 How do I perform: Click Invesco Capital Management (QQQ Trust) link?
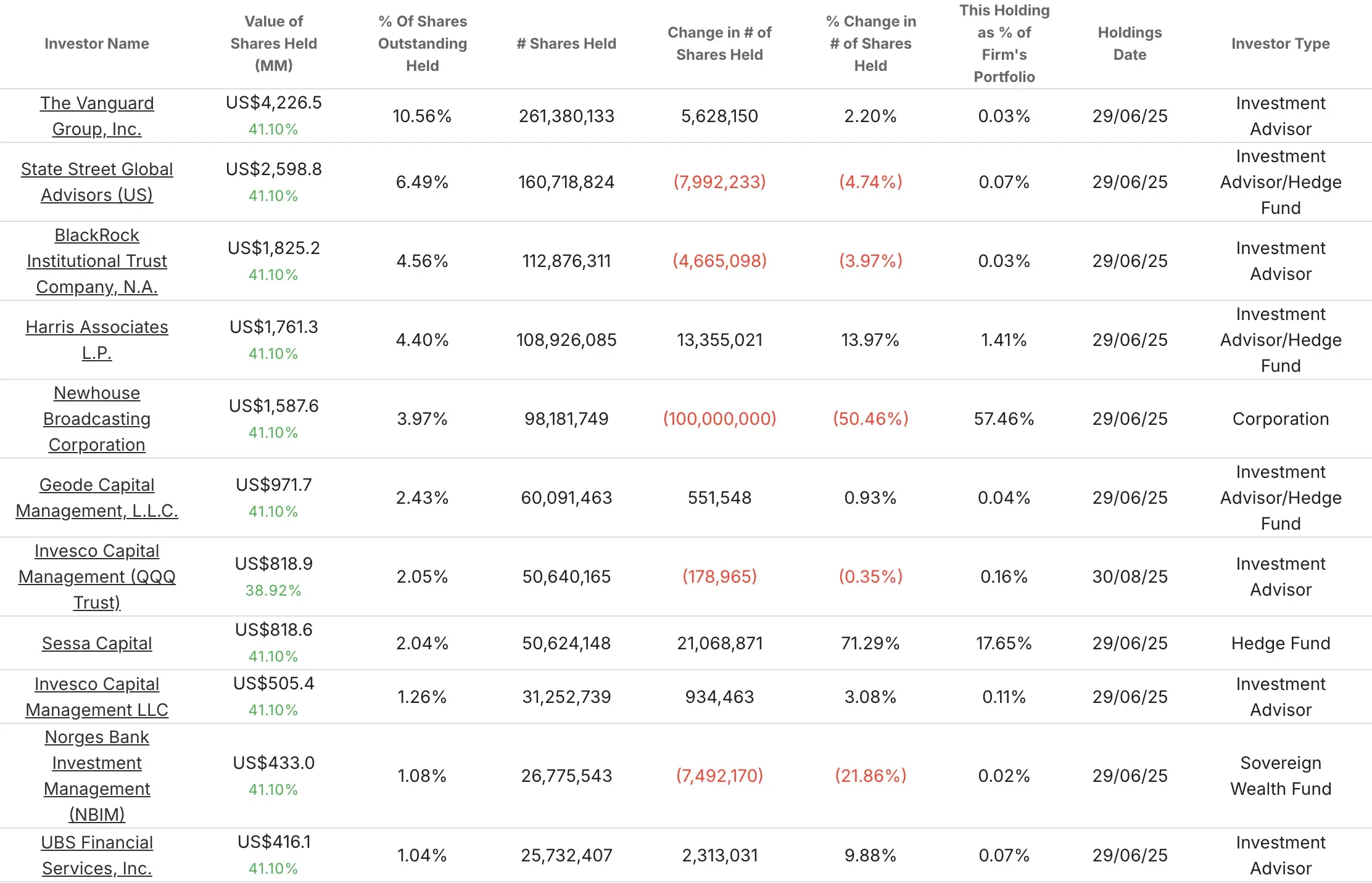pos(97,577)
